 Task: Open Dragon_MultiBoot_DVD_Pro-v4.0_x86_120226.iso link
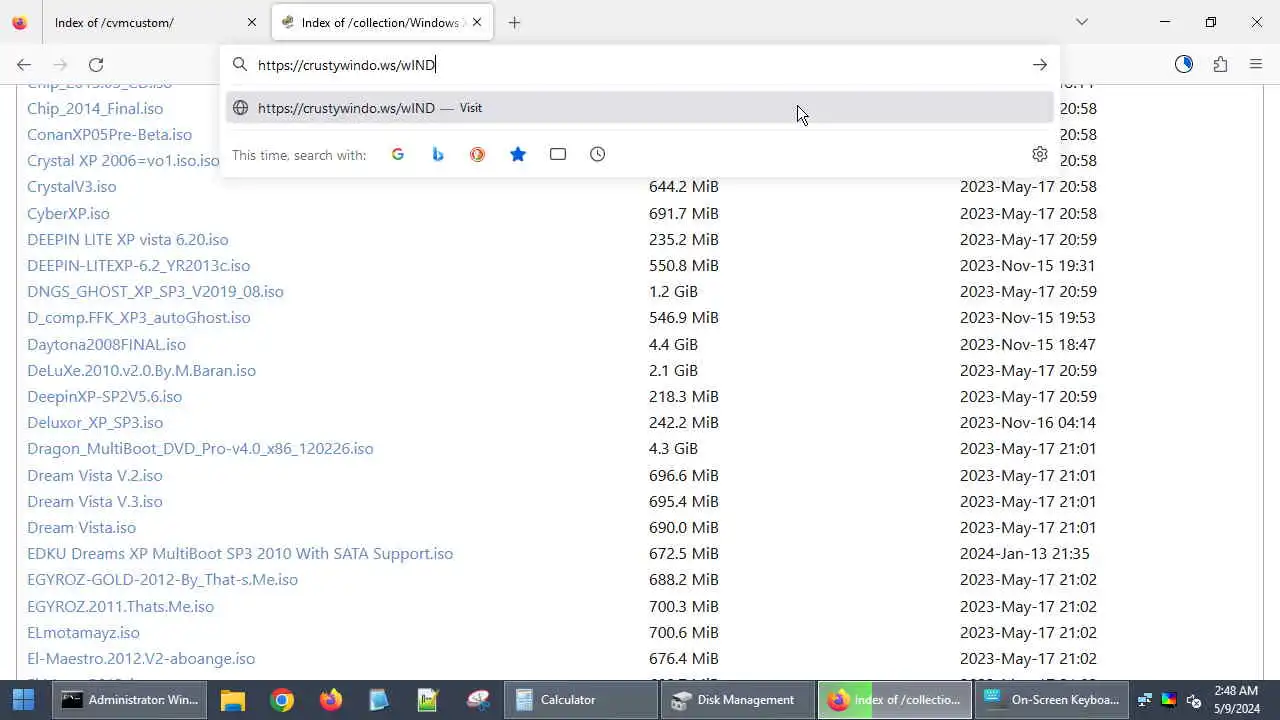(x=200, y=448)
